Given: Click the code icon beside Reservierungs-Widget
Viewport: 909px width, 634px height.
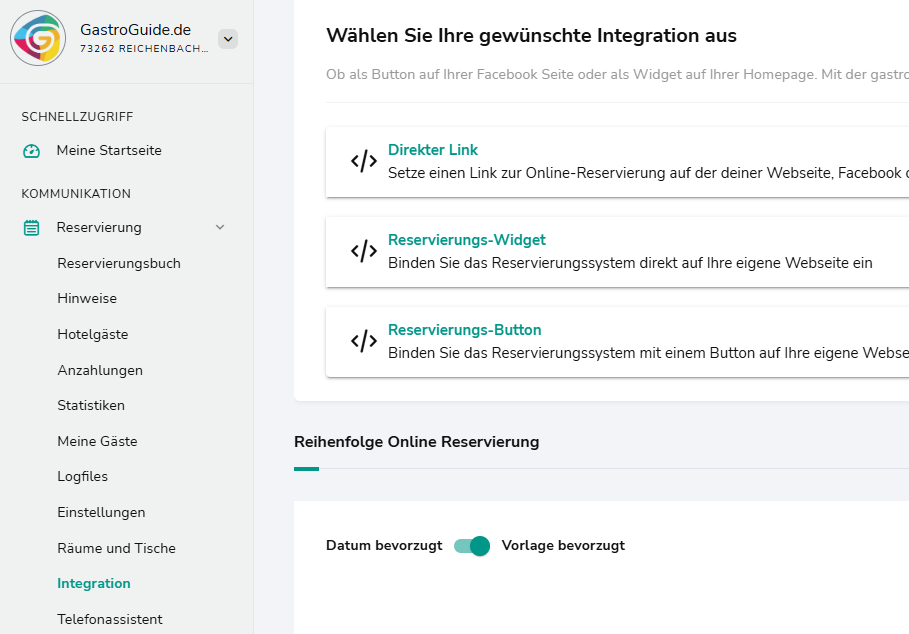Looking at the screenshot, I should 363,251.
